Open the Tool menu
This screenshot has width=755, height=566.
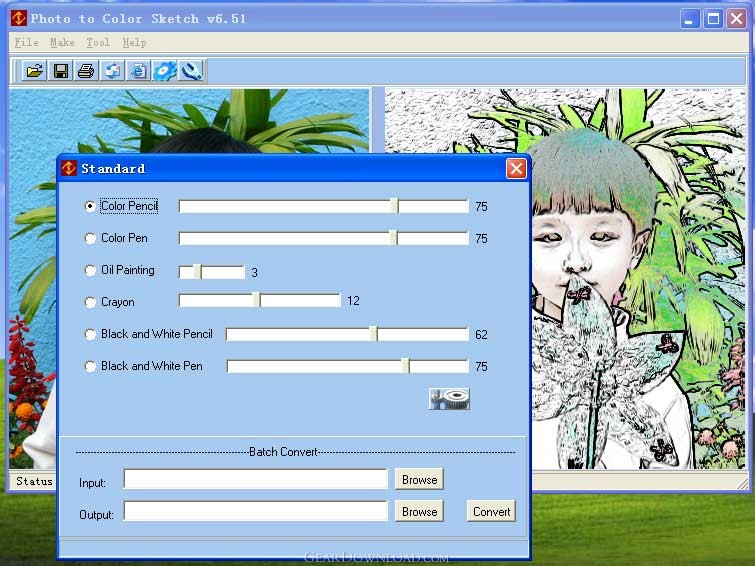[x=98, y=43]
